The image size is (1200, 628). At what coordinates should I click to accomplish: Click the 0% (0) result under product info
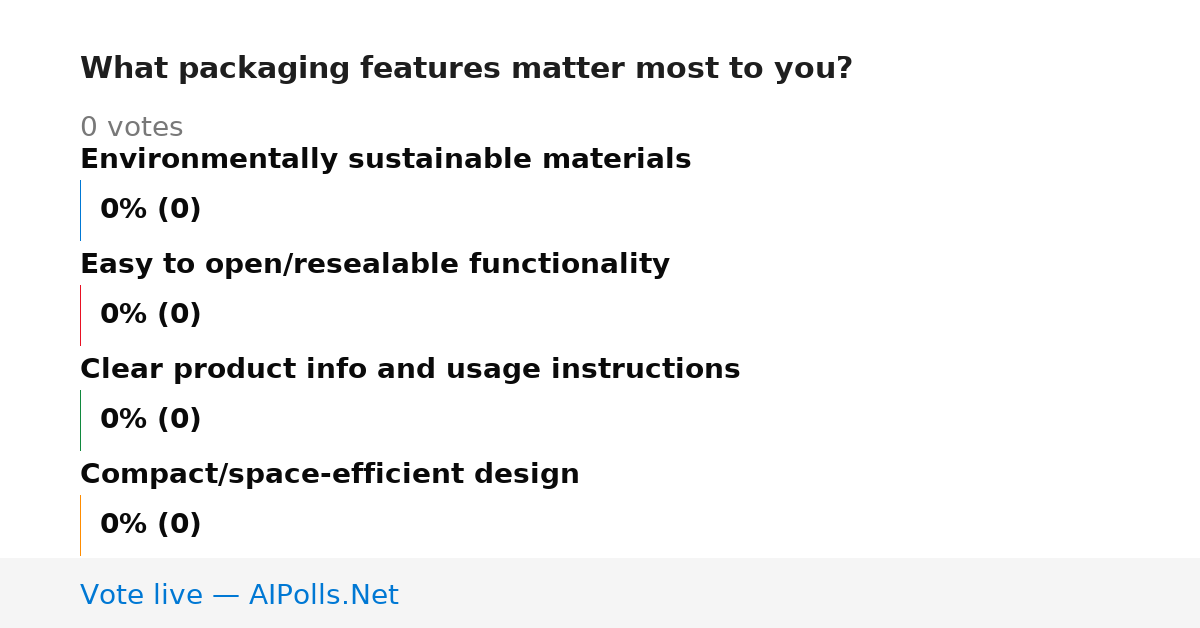pyautogui.click(x=150, y=420)
